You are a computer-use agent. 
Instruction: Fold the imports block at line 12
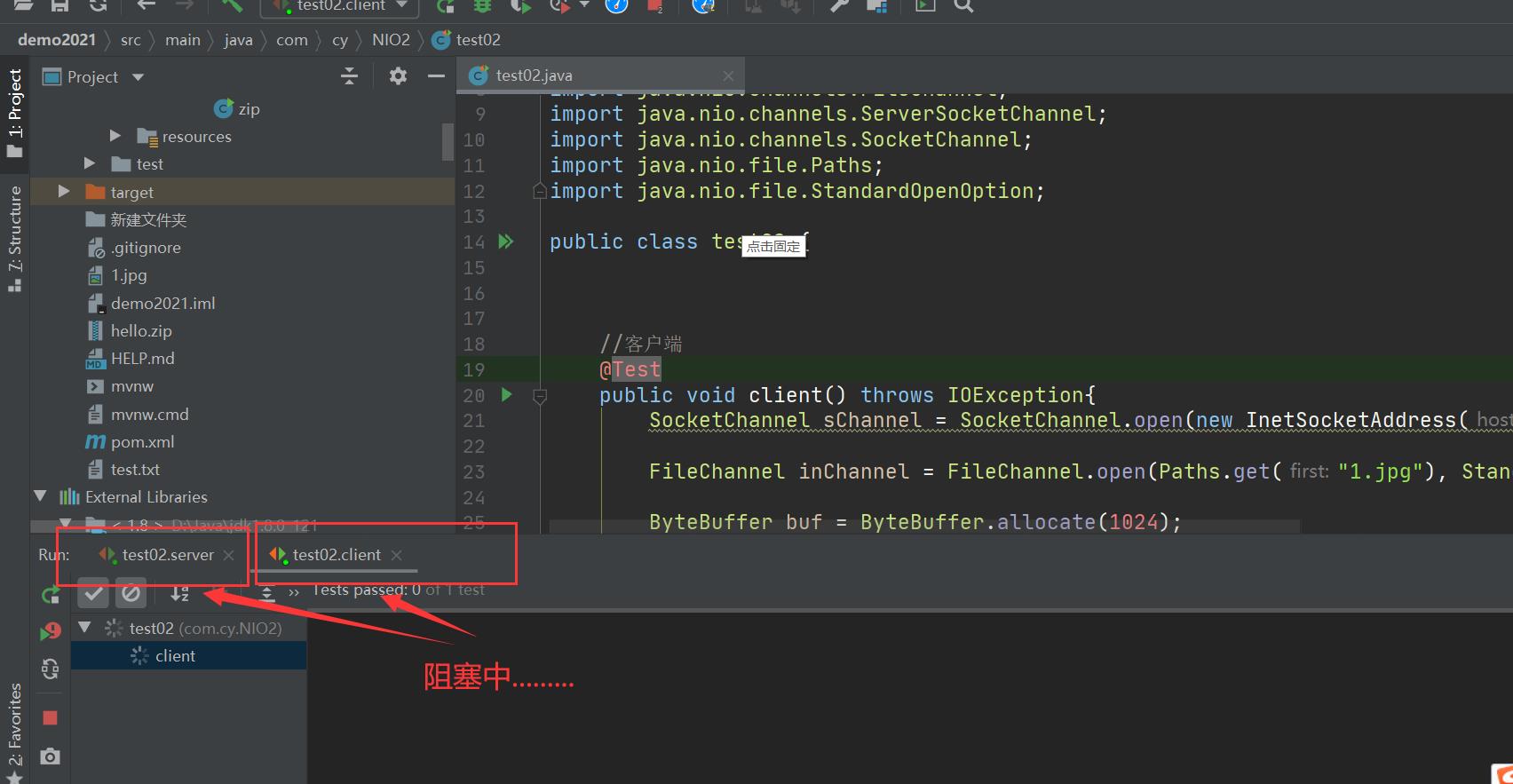tap(539, 191)
